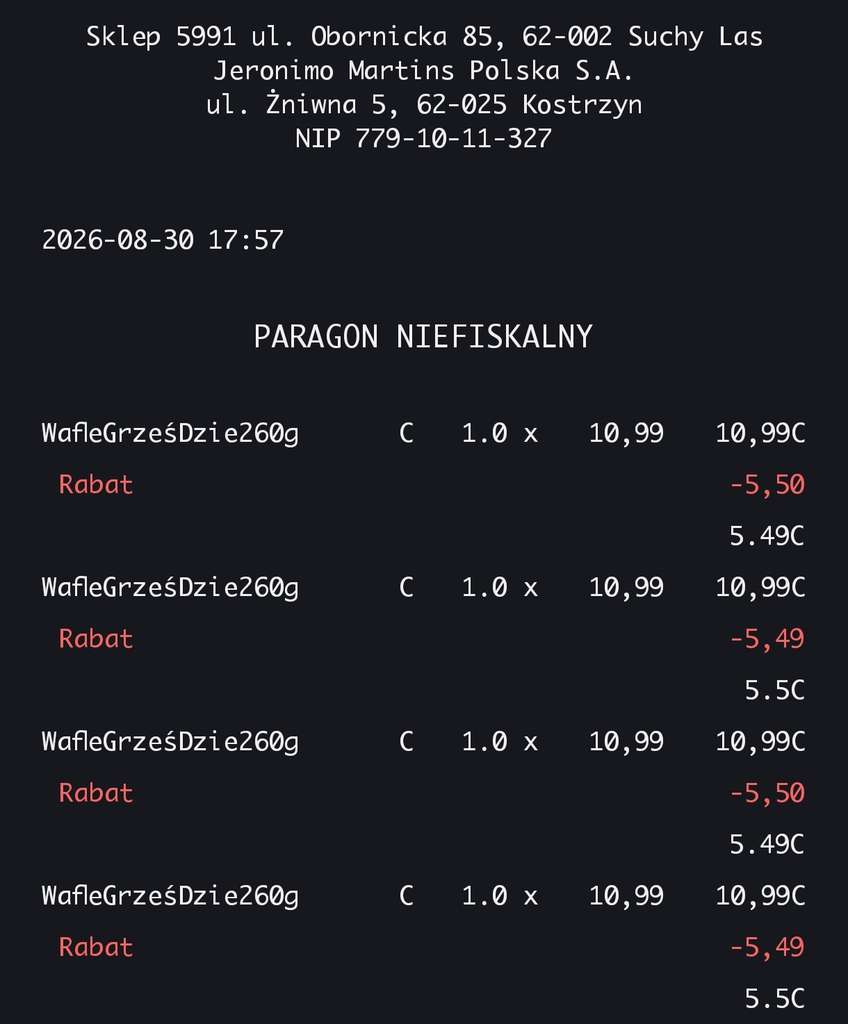Click the second 5.49C subtotal
The width and height of the screenshot is (848, 1024).
[x=767, y=844]
